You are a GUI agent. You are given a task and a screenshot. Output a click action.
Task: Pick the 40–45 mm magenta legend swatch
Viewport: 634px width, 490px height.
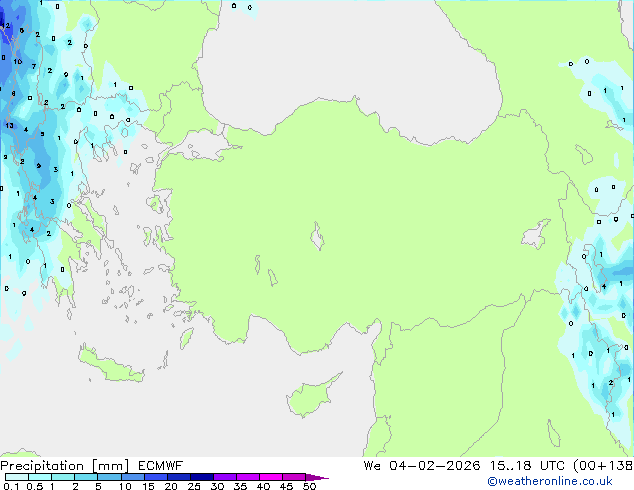[271, 477]
